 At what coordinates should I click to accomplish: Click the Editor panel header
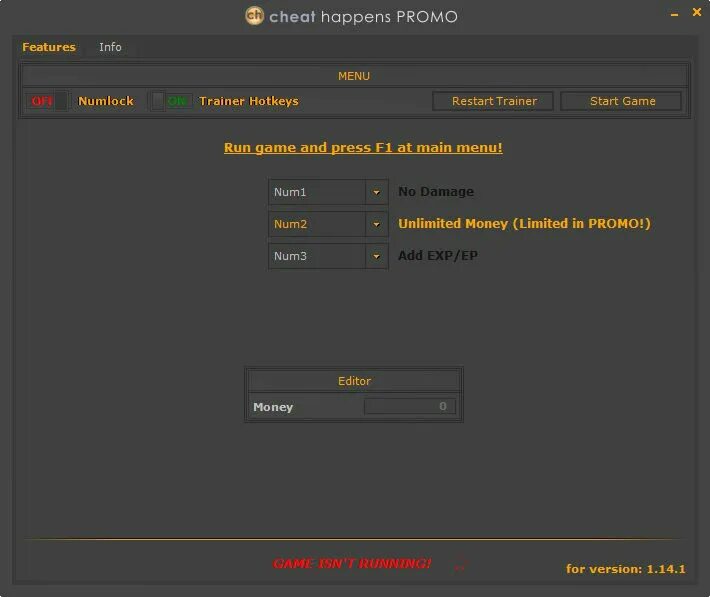click(x=354, y=381)
